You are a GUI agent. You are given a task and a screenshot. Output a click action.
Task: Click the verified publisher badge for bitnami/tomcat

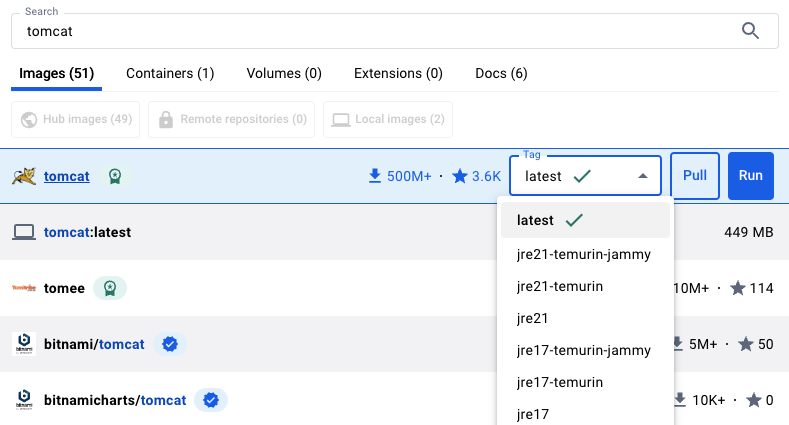[x=170, y=344]
